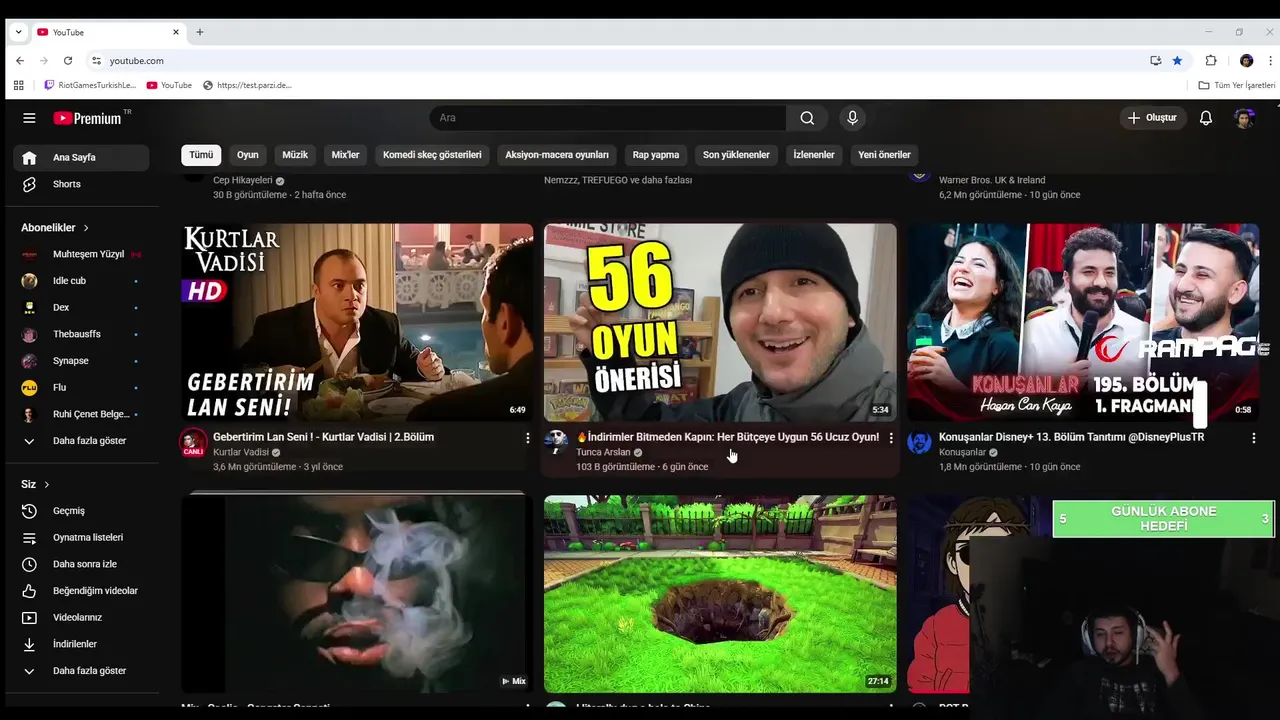Open the smoking man Mix thumbnail
The width and height of the screenshot is (1280, 720).
[357, 594]
